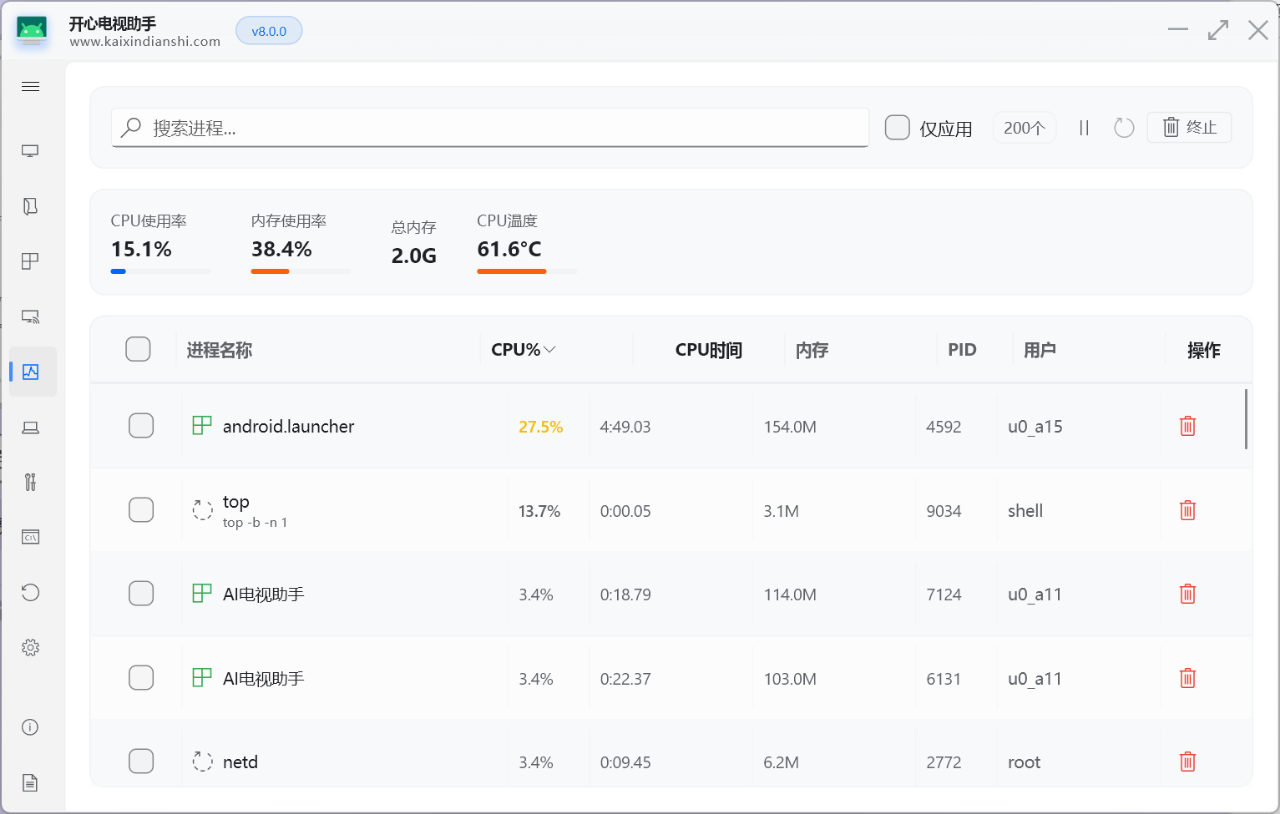This screenshot has width=1280, height=814.
Task: Open the 200个 process count selector
Action: 1024,128
